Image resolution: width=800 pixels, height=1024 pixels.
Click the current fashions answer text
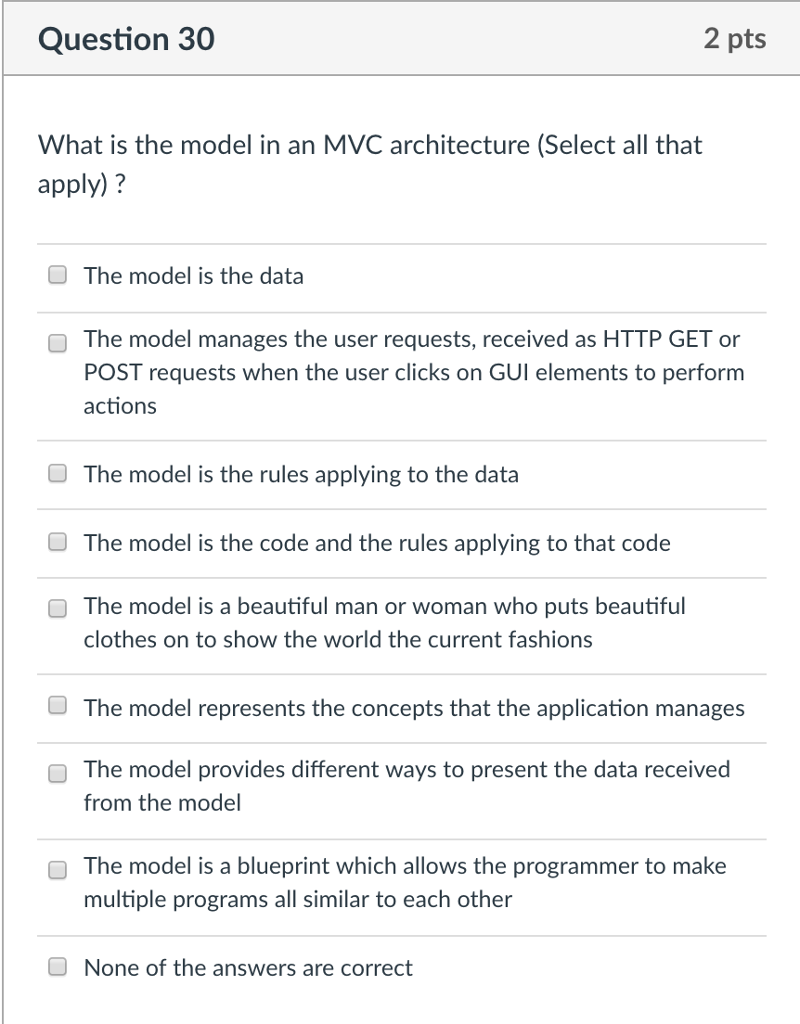tap(385, 622)
